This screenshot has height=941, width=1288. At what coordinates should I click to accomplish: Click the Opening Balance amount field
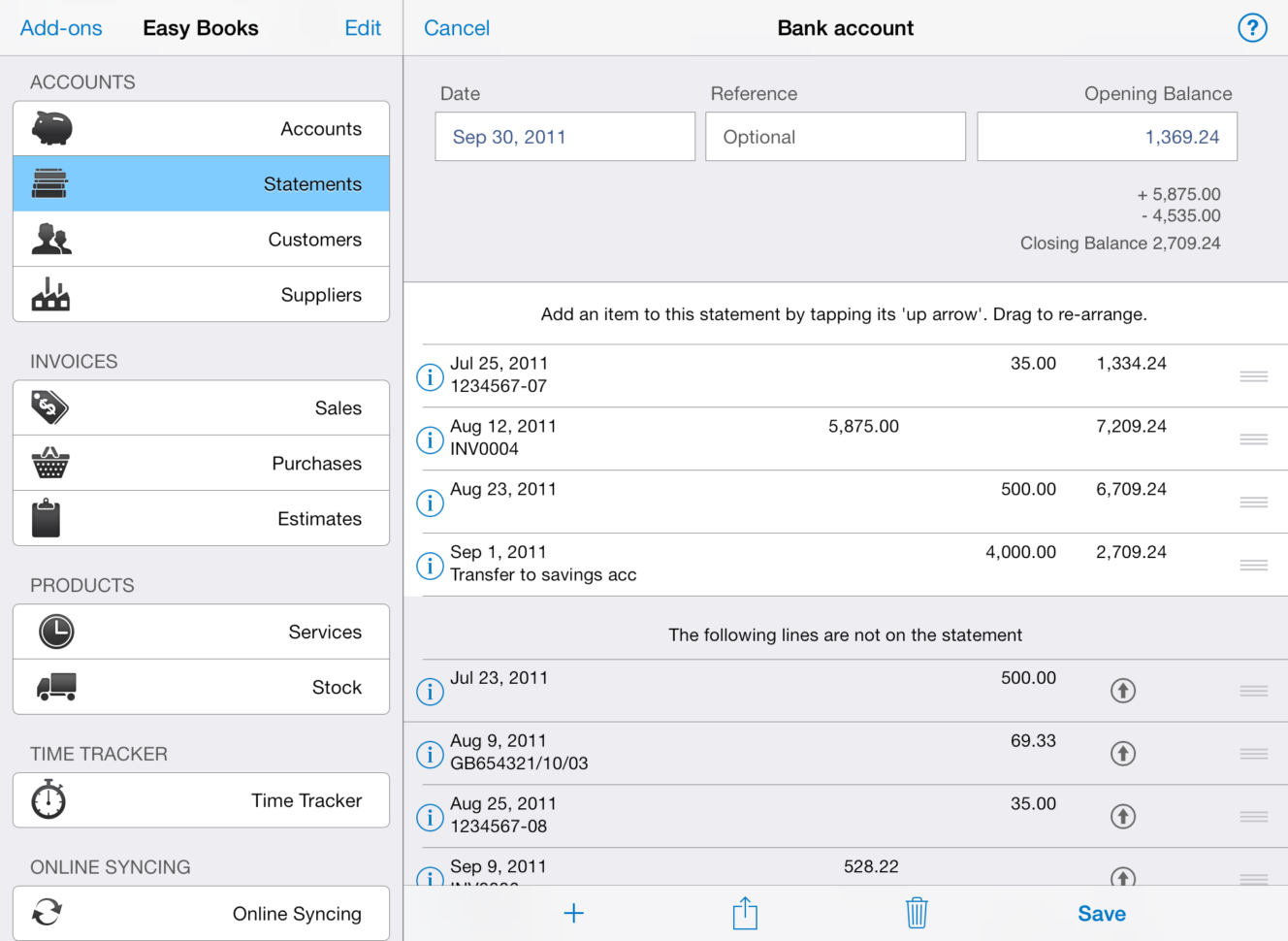pos(1107,137)
